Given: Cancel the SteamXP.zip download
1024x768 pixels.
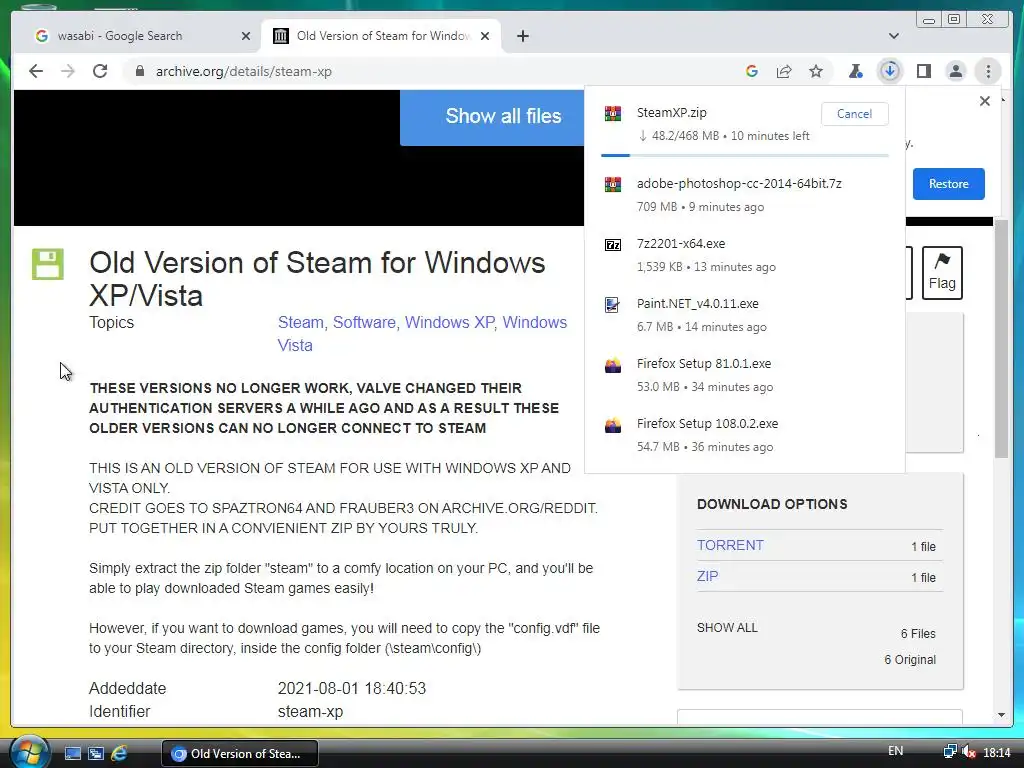Looking at the screenshot, I should pyautogui.click(x=854, y=114).
